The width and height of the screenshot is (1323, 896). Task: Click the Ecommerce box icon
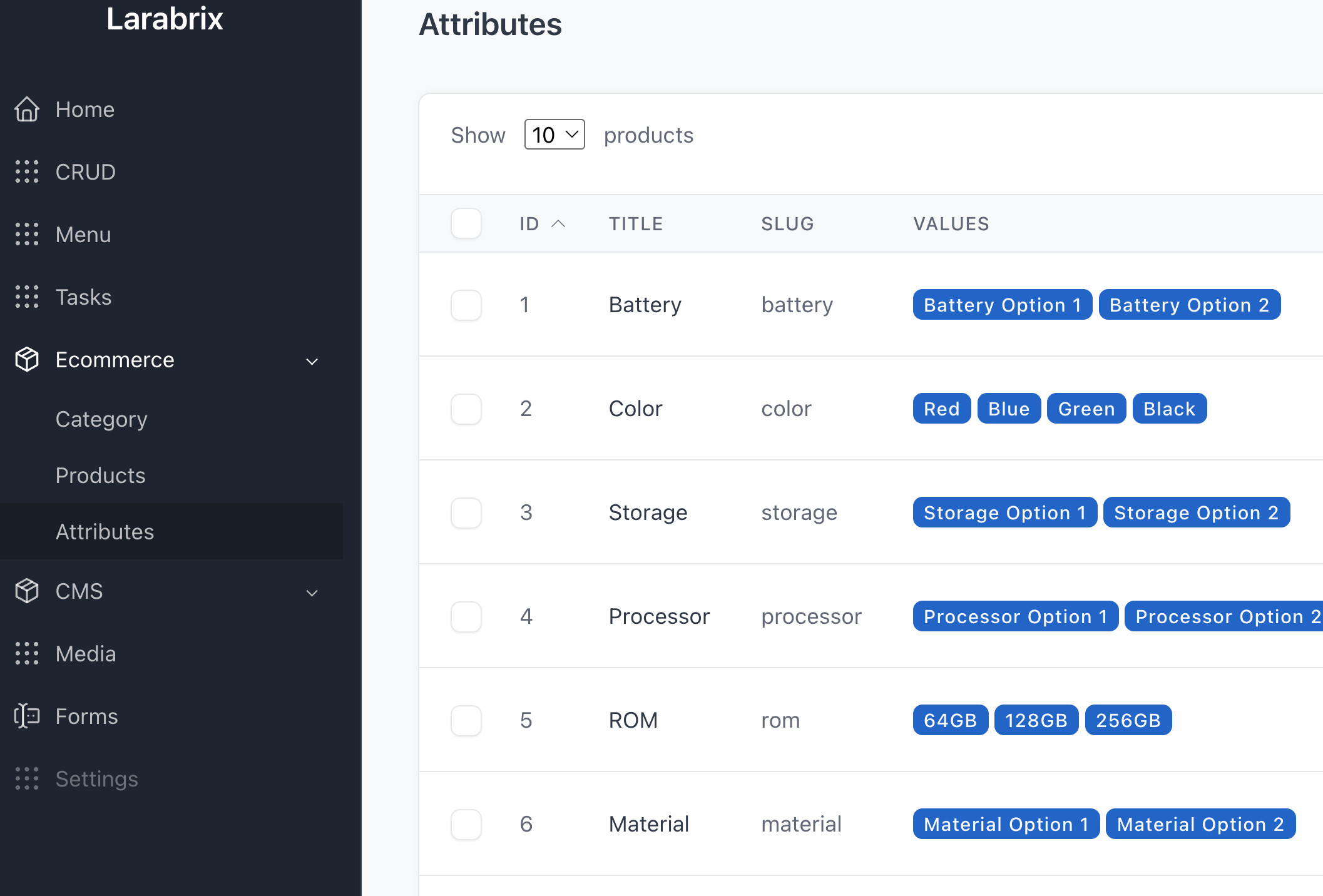point(27,360)
